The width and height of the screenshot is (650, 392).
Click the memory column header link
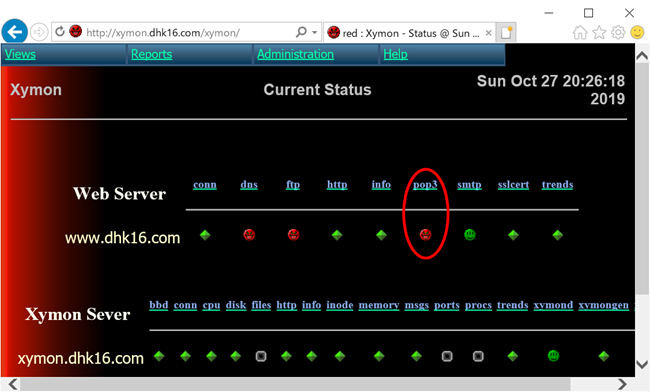tap(379, 305)
